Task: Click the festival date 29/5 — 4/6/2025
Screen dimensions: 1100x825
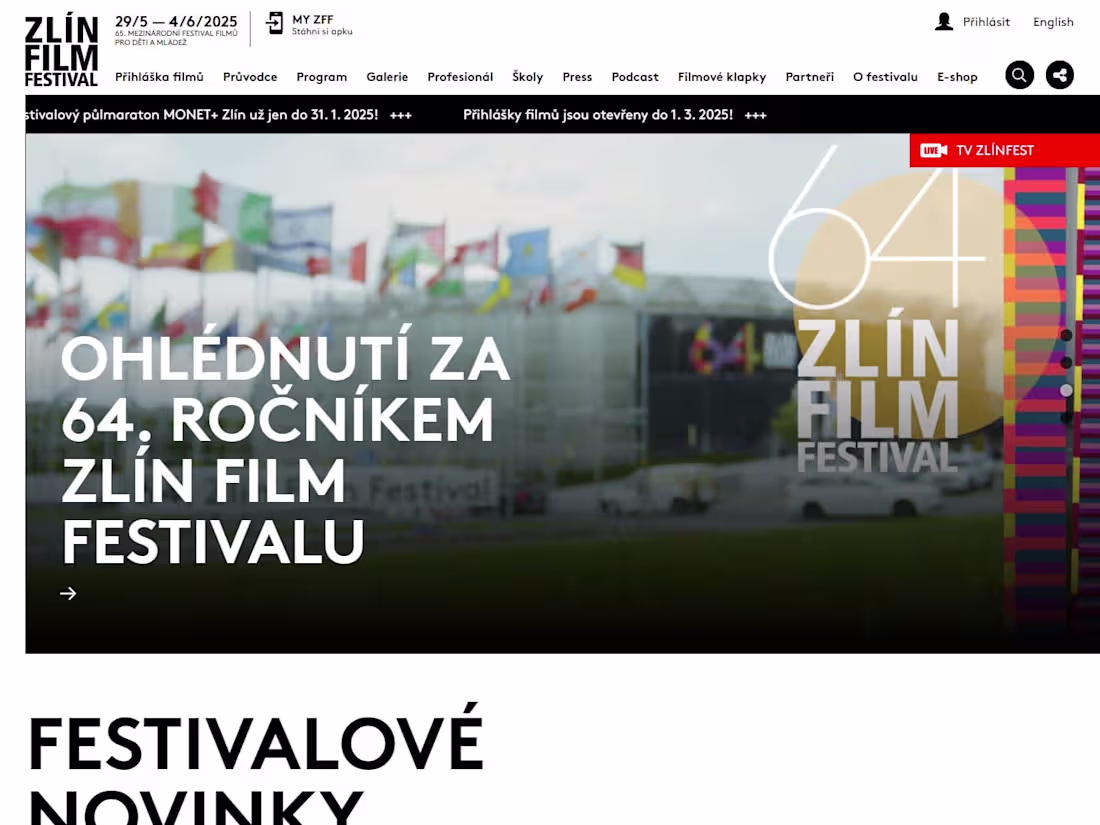Action: pos(176,22)
